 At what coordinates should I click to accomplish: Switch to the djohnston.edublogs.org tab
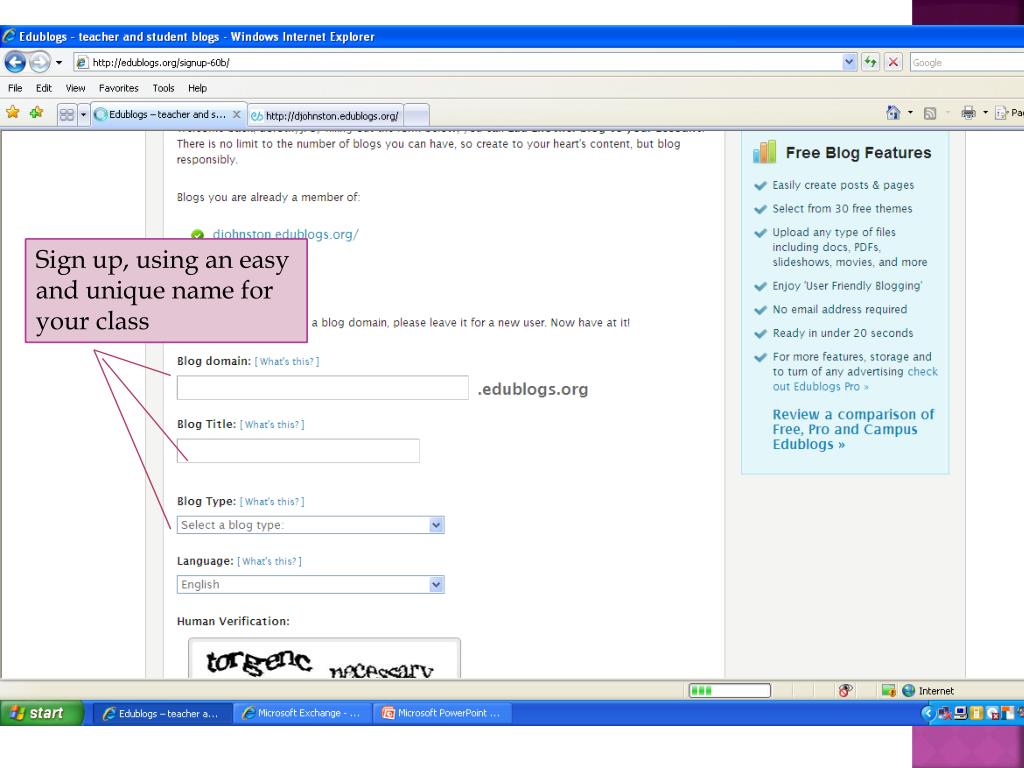(325, 116)
